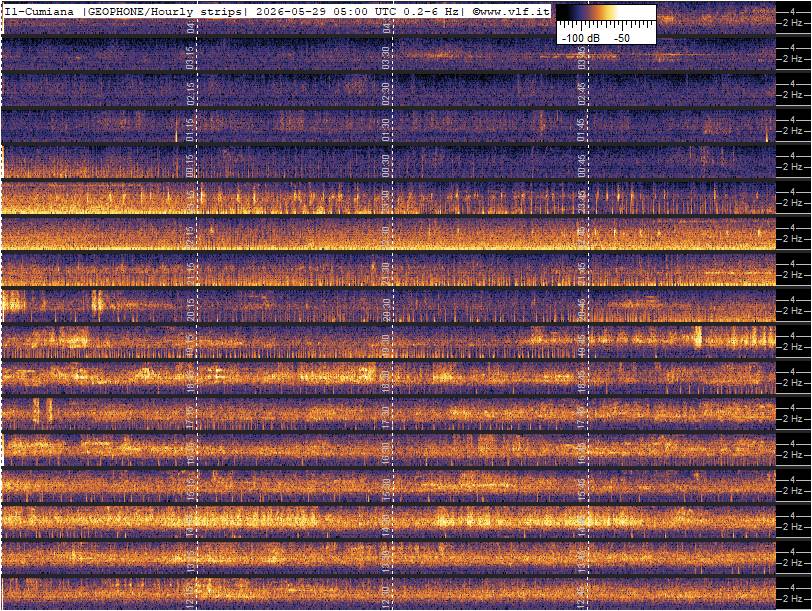Select the 13:30 time marker
This screenshot has width=812, height=611.
pyautogui.click(x=386, y=562)
